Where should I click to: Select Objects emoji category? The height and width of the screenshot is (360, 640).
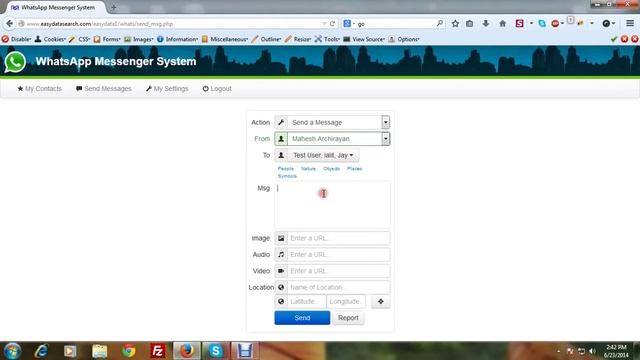[331, 169]
